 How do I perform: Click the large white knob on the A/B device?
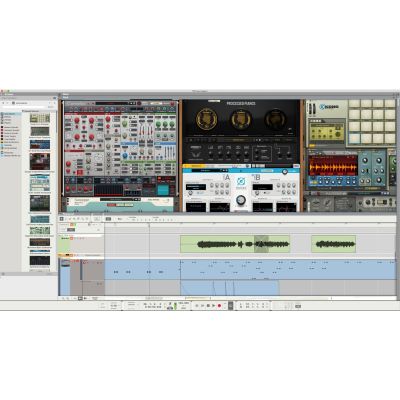(x=241, y=200)
